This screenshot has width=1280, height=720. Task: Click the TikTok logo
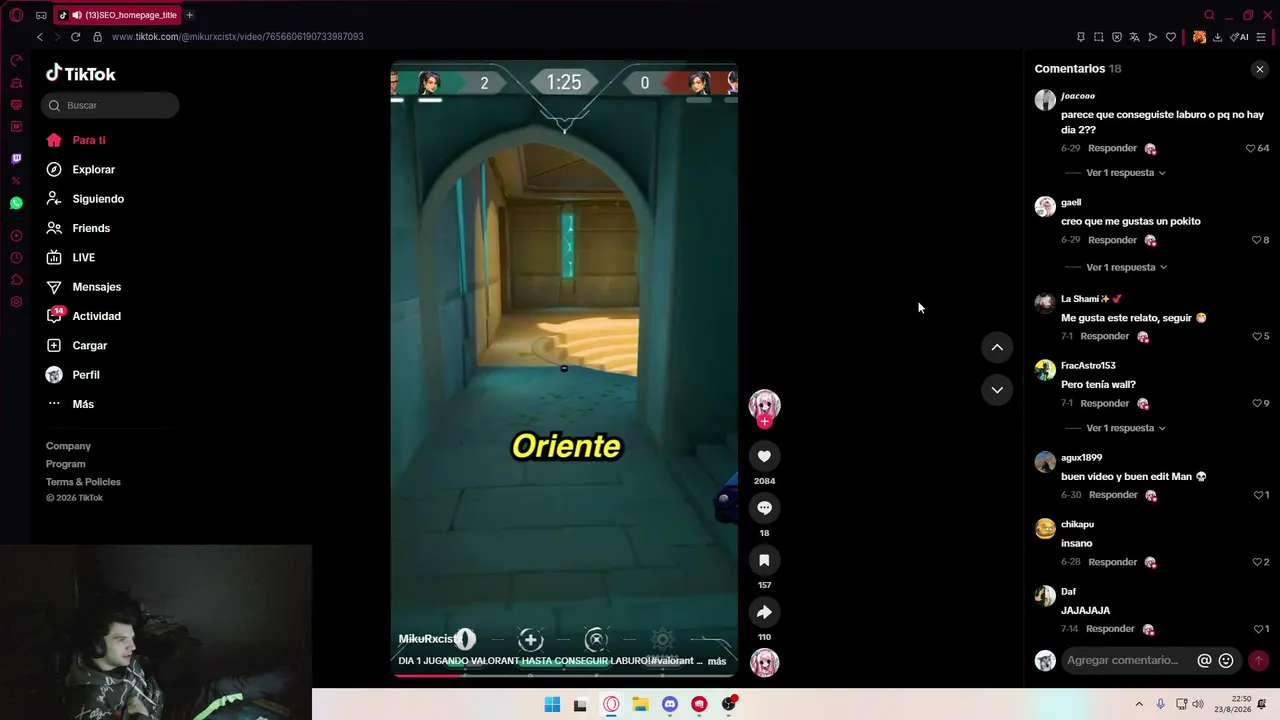(x=81, y=73)
